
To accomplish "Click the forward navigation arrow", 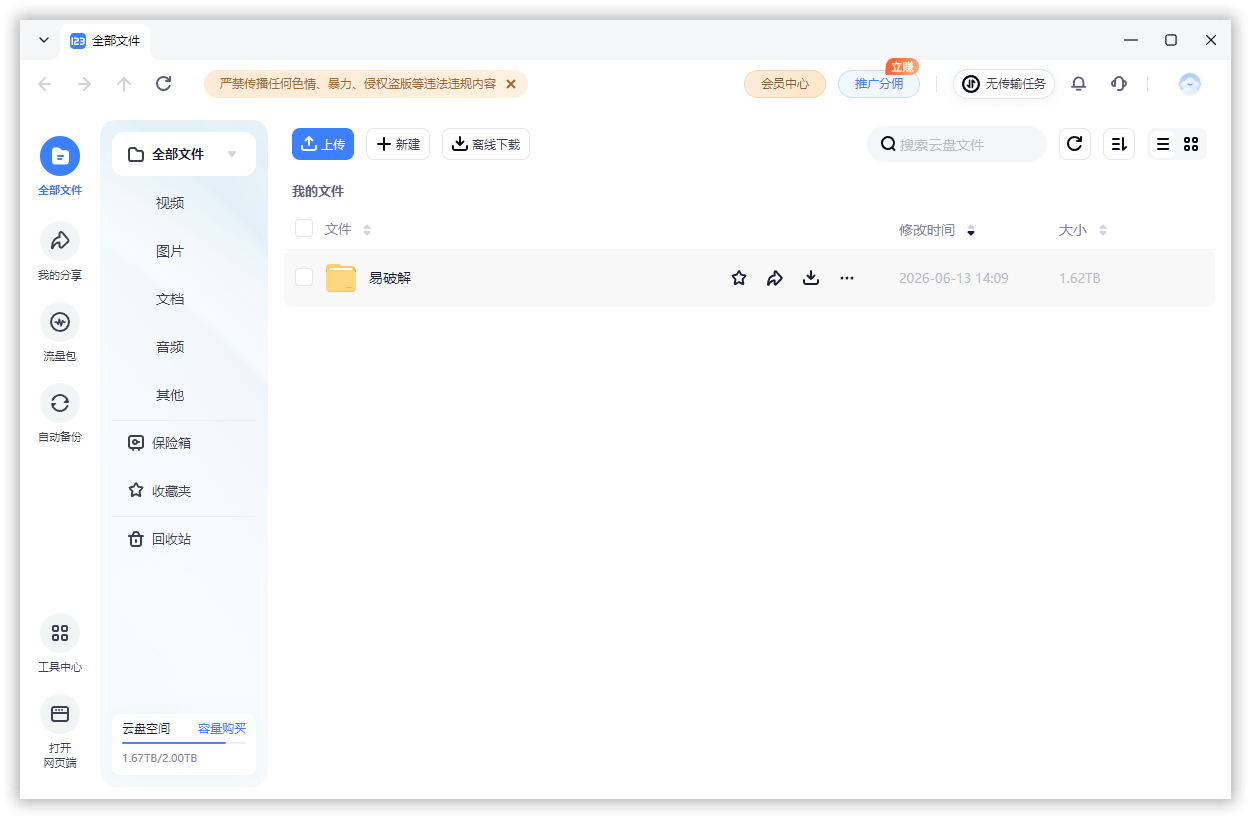I will (85, 84).
